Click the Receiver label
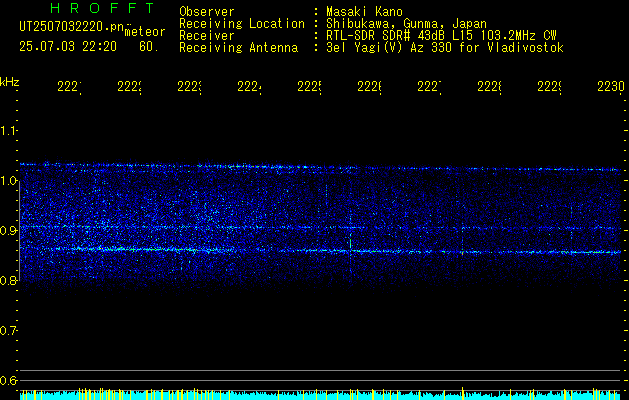Screen dimensions: 629x400 pos(207,36)
